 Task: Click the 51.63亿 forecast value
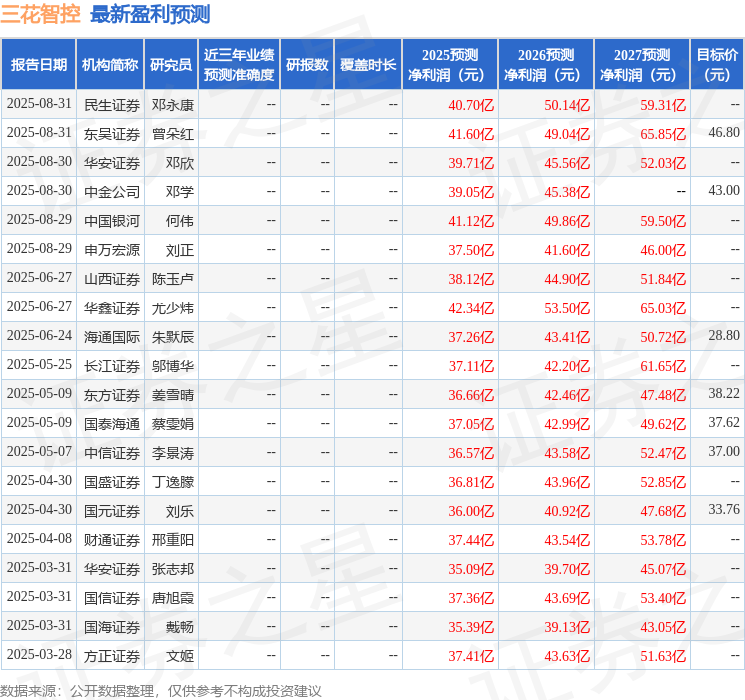pos(663,656)
